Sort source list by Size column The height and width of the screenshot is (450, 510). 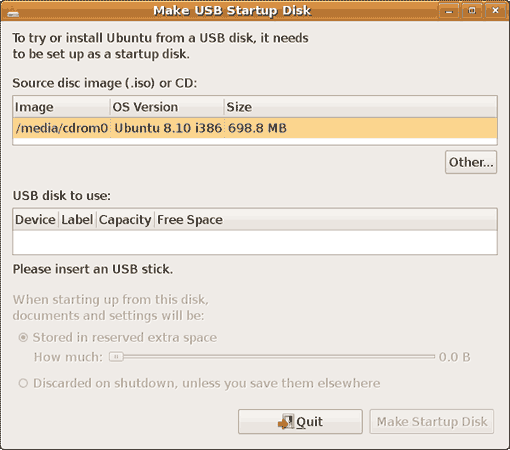point(360,107)
